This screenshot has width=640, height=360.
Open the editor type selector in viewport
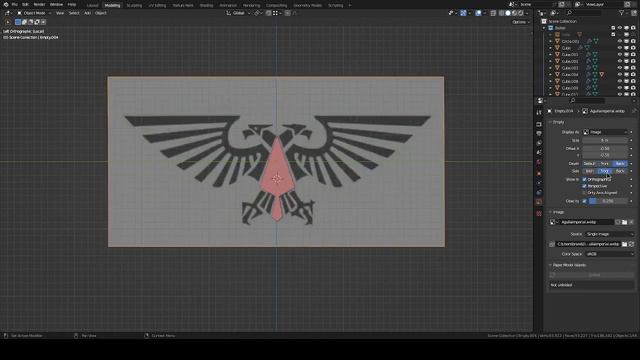8,13
